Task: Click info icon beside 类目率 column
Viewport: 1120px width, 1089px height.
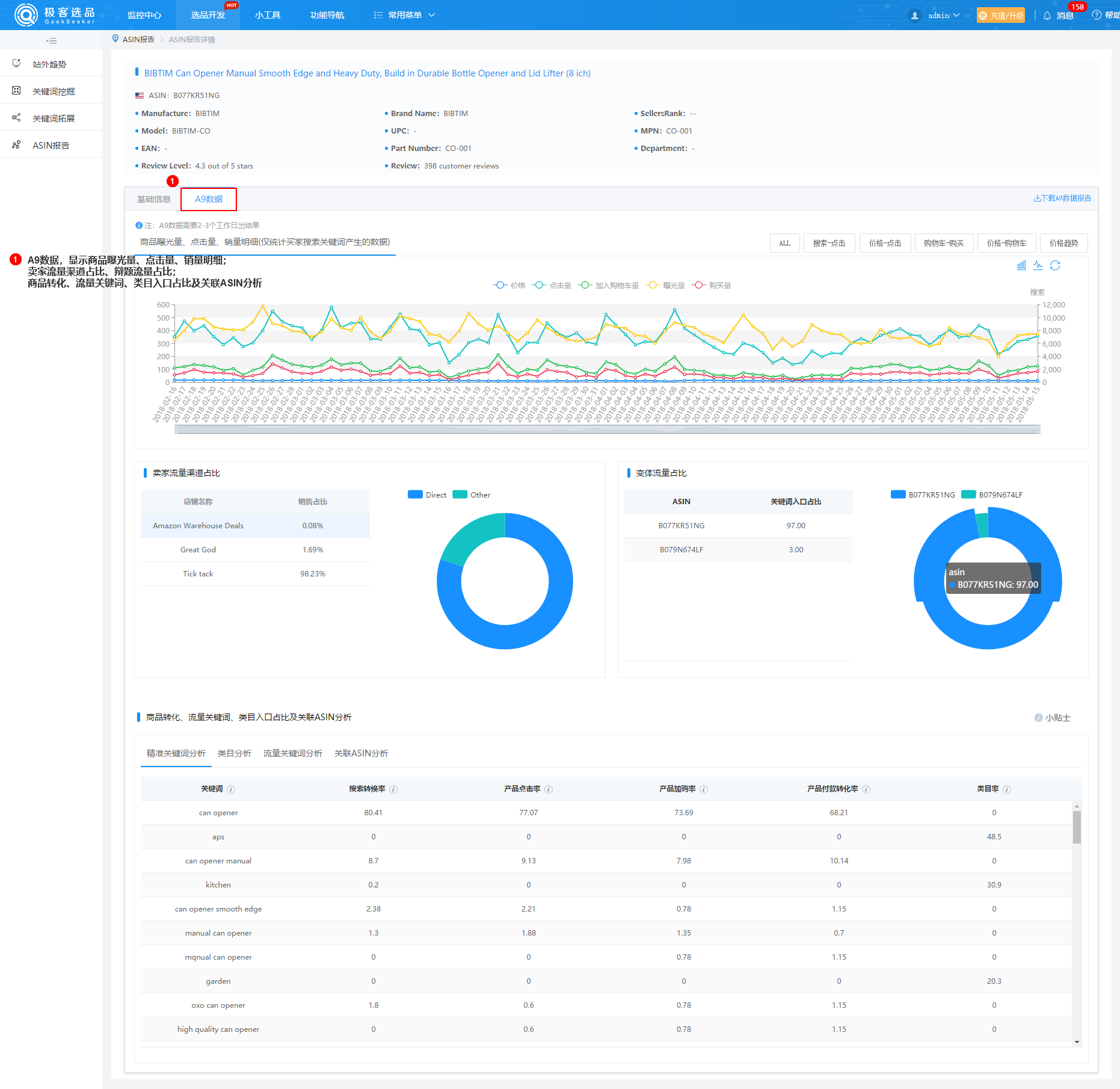Action: (1007, 789)
